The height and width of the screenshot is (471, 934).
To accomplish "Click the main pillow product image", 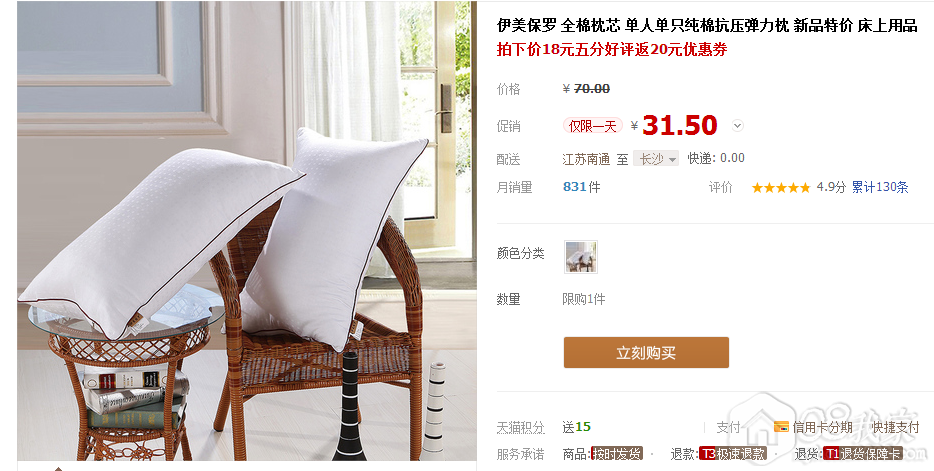I will [247, 231].
